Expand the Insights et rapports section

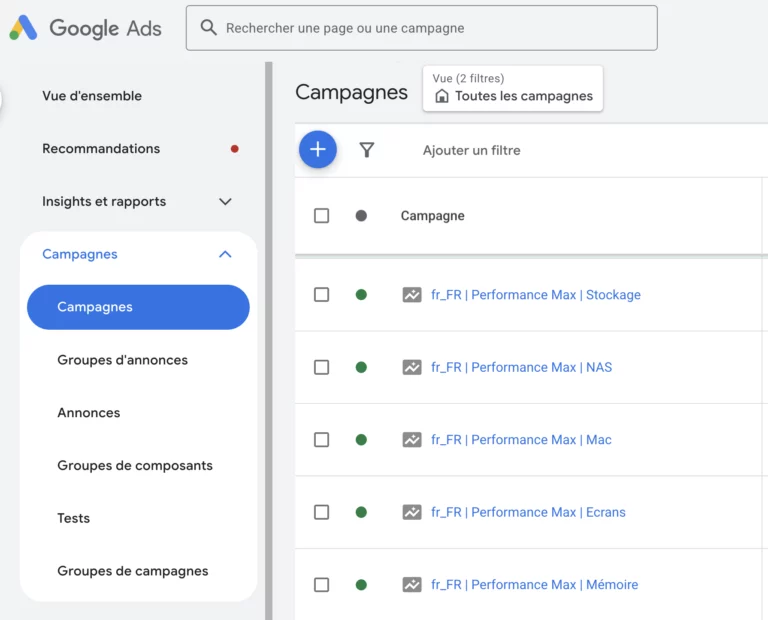coord(225,202)
